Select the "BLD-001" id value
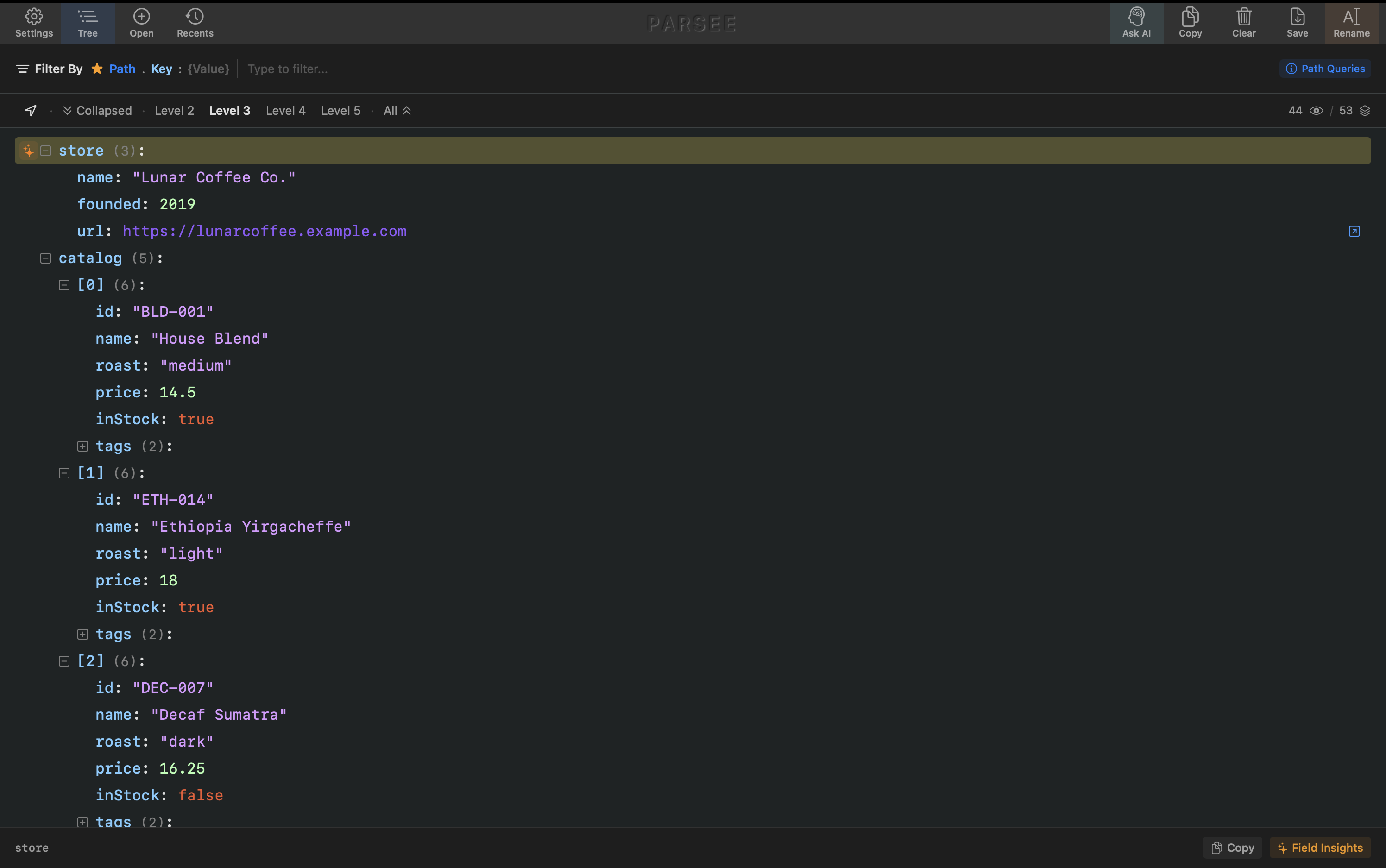Viewport: 1386px width, 868px height. pyautogui.click(x=173, y=312)
